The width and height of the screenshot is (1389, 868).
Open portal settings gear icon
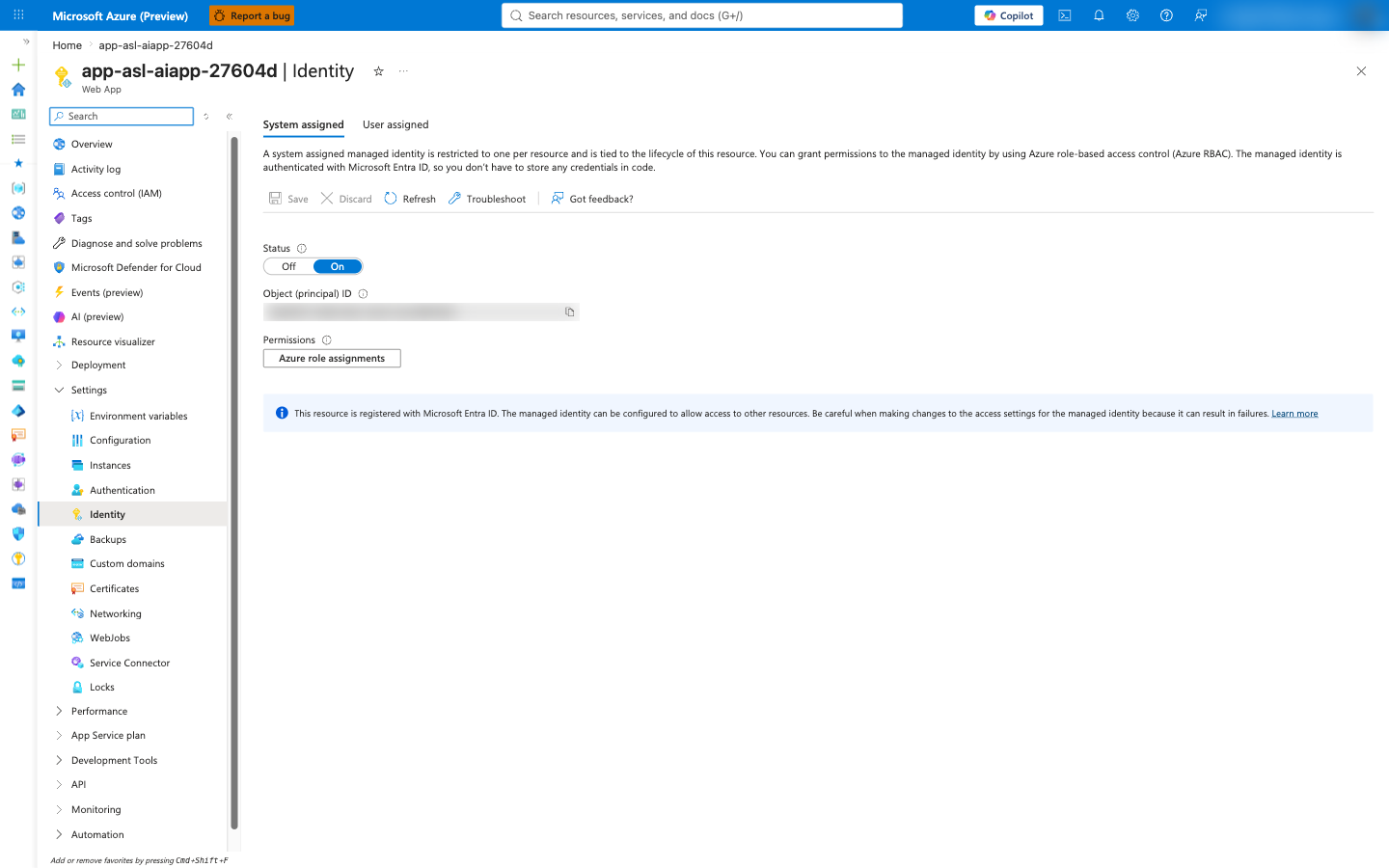(x=1132, y=15)
